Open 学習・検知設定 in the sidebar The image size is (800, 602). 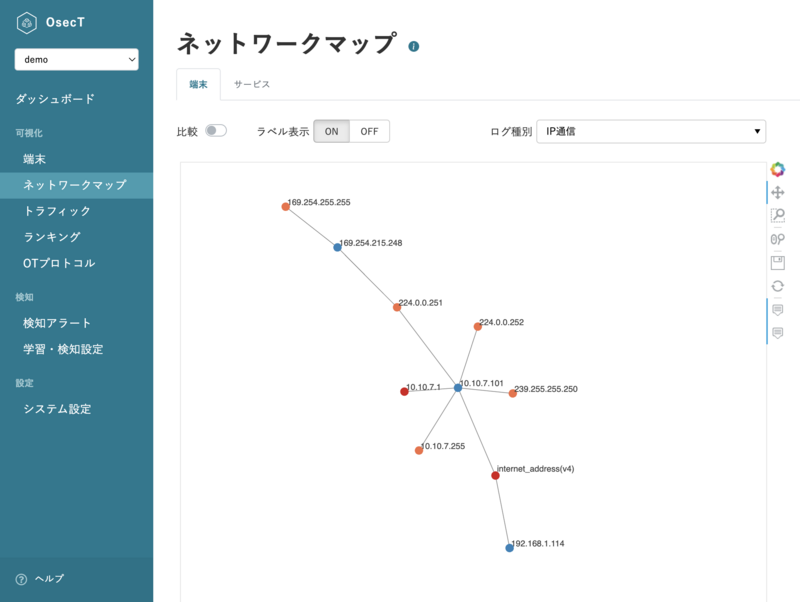[x=63, y=349]
